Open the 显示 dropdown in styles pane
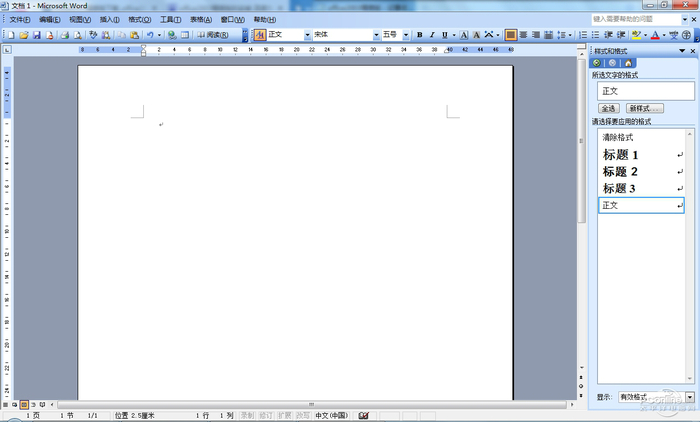Image resolution: width=700 pixels, height=422 pixels. coord(690,397)
